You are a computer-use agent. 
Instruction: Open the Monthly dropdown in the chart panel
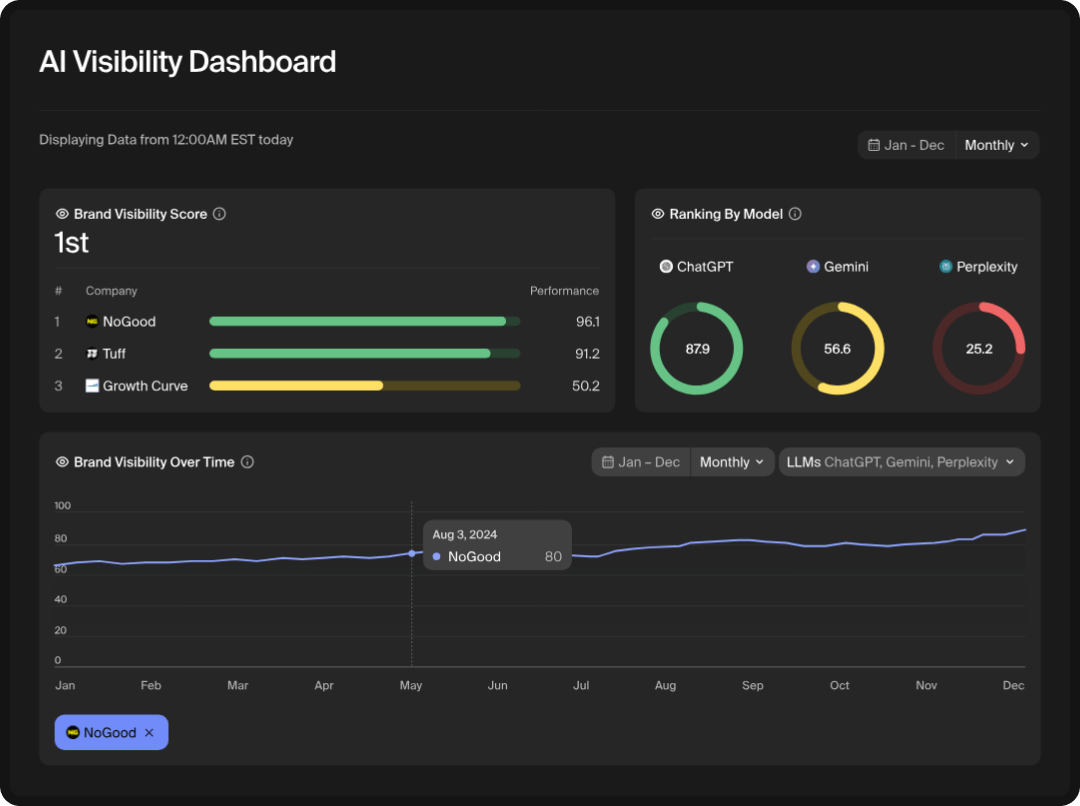pyautogui.click(x=731, y=462)
